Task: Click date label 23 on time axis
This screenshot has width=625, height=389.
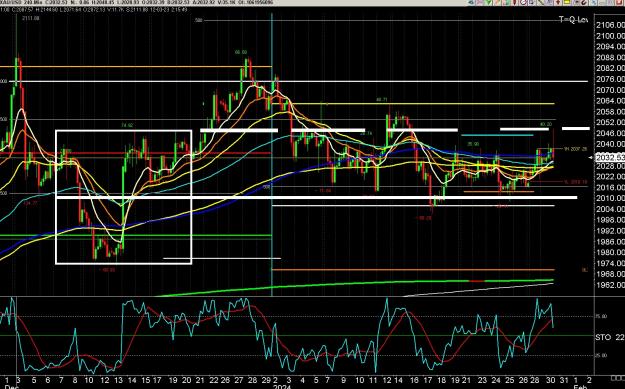Action: point(482,380)
